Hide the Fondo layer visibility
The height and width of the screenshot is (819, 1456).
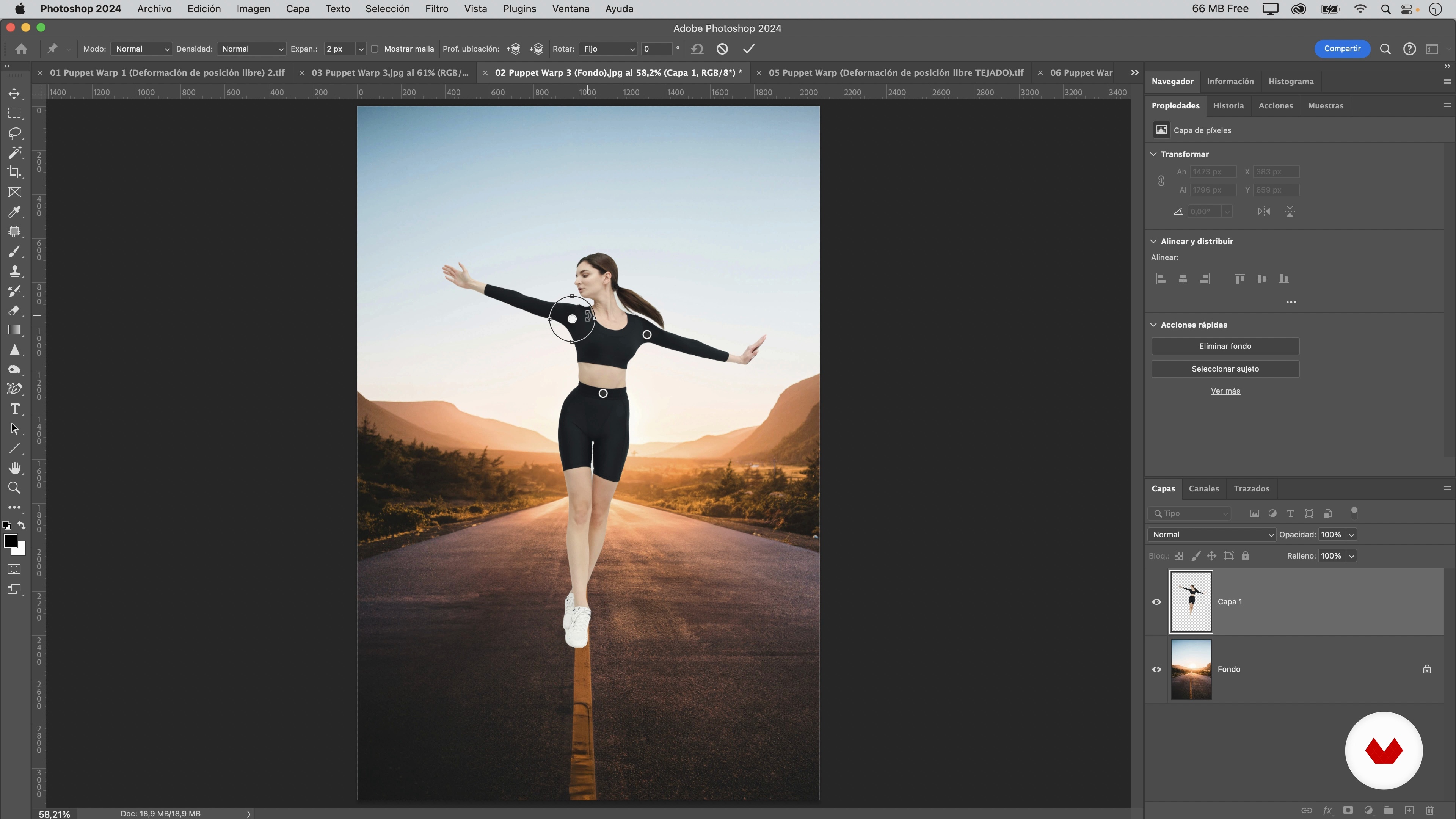(1156, 669)
